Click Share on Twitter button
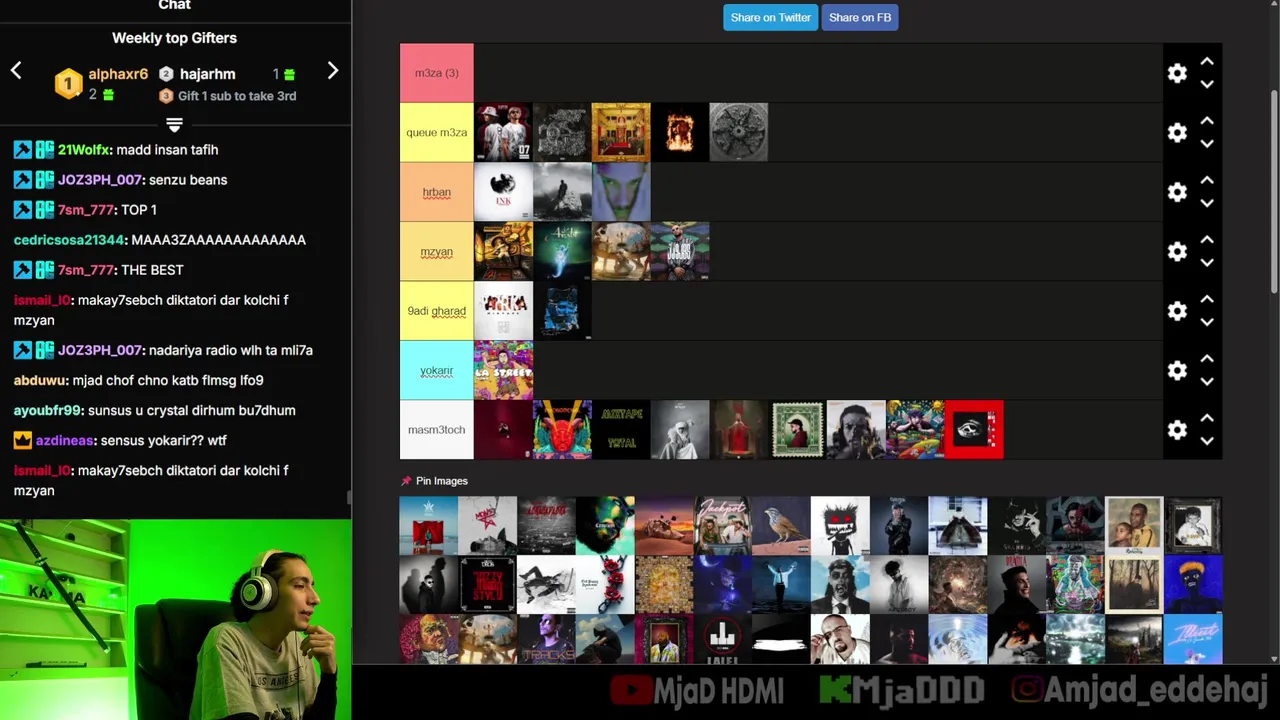1280x720 pixels. (x=770, y=17)
